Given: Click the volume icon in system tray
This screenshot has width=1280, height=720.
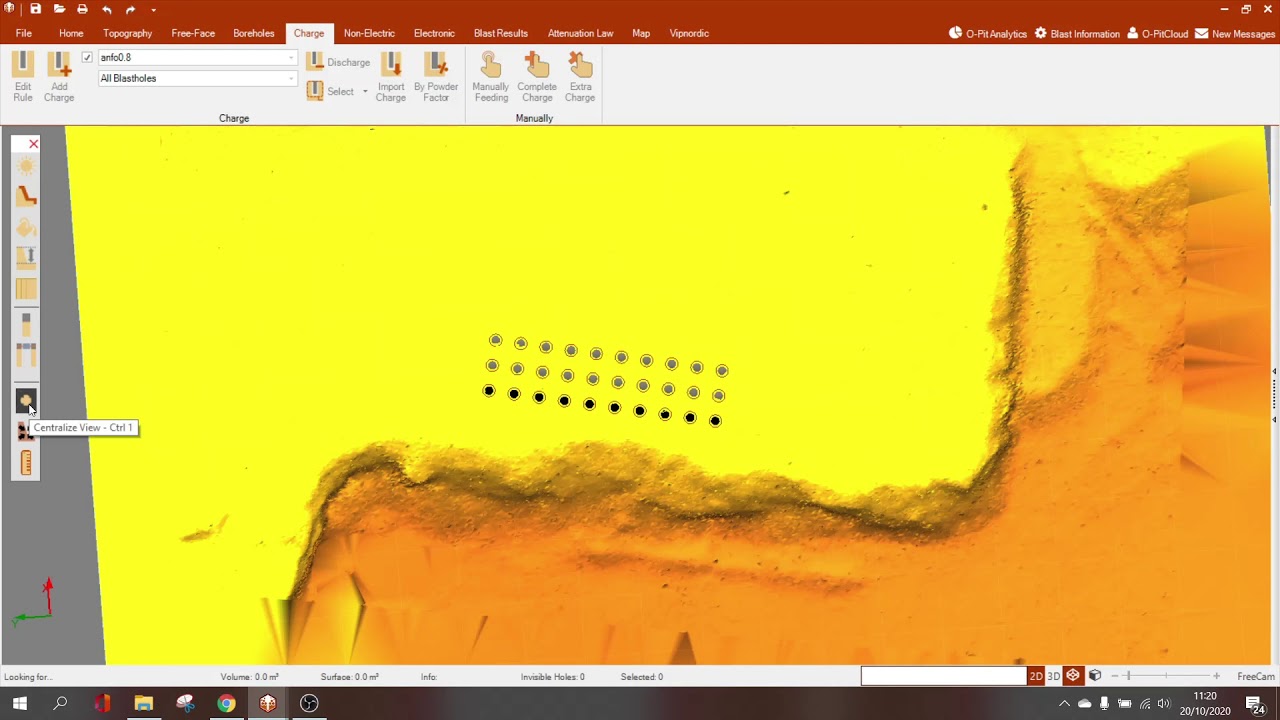Looking at the screenshot, I should (1163, 703).
